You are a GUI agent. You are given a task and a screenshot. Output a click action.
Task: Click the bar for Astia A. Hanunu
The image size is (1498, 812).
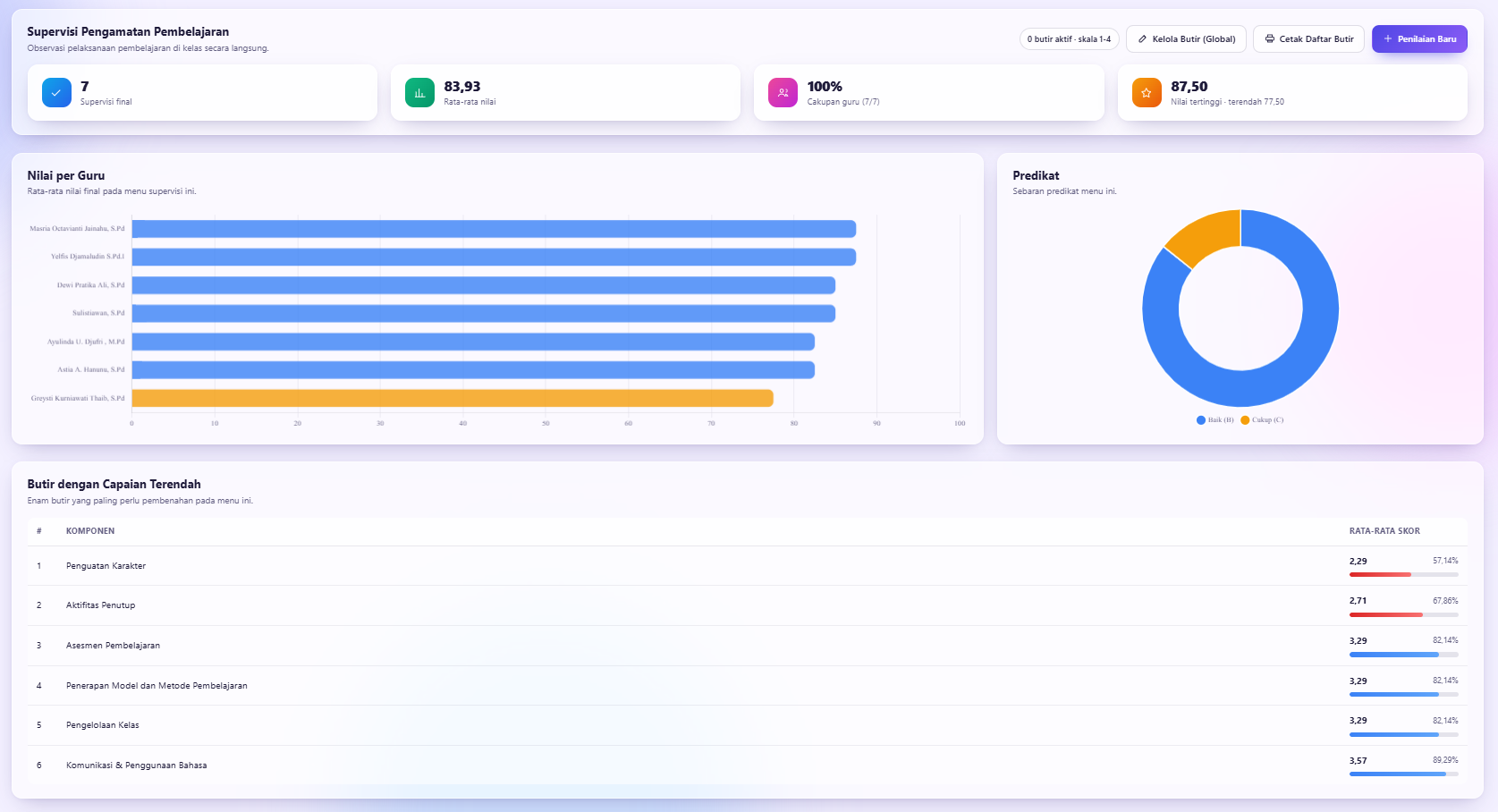click(x=473, y=370)
